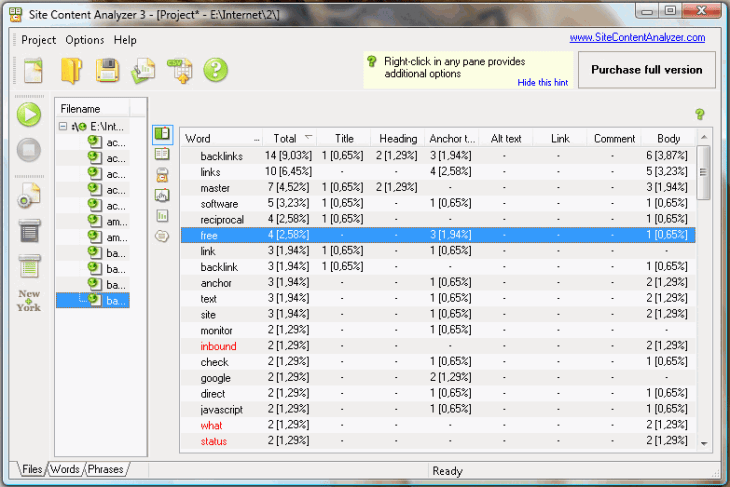Select the red 'status' word row
This screenshot has width=730, height=487.
click(438, 441)
